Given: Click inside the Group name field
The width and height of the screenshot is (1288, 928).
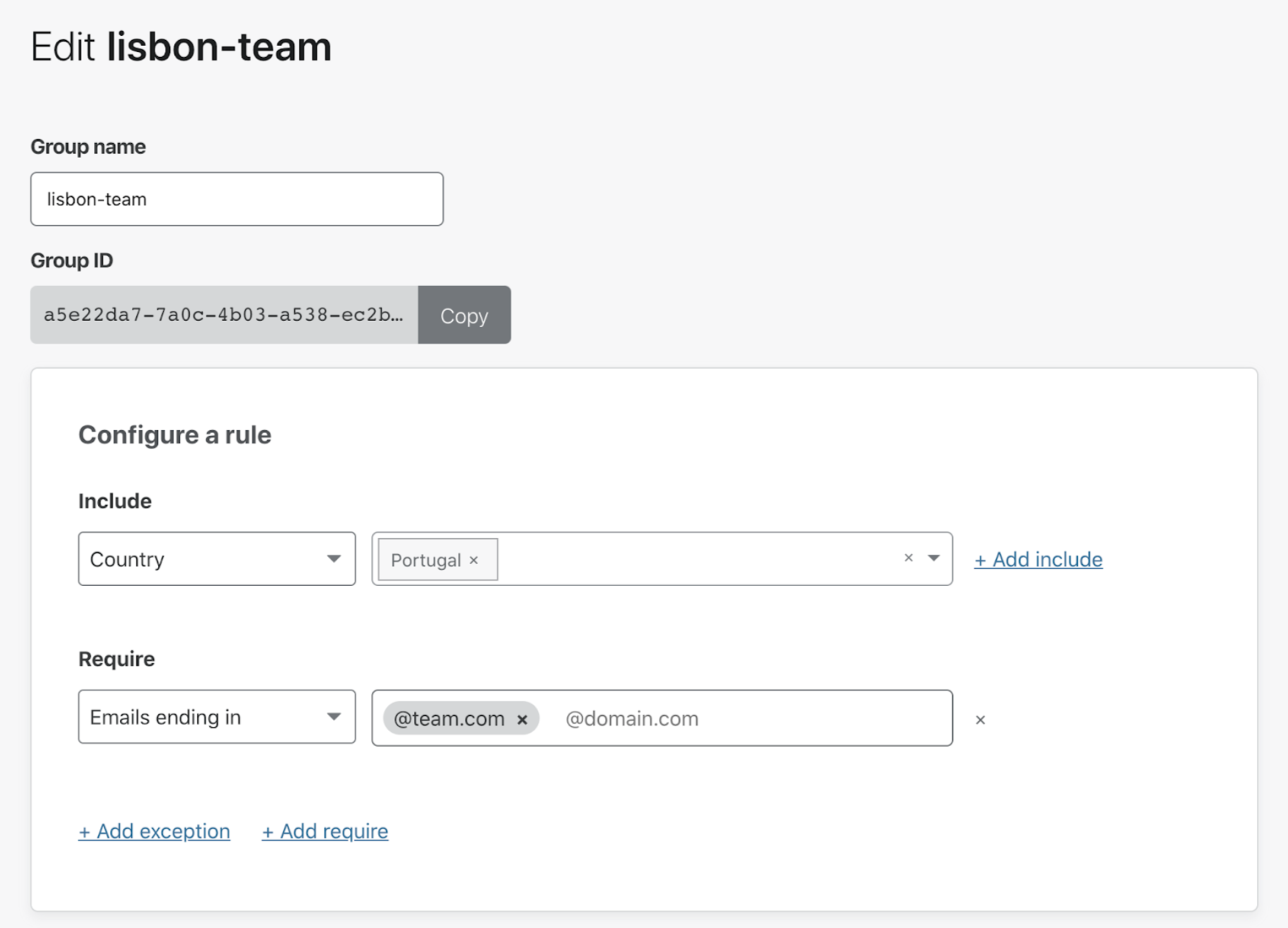Looking at the screenshot, I should (x=236, y=199).
